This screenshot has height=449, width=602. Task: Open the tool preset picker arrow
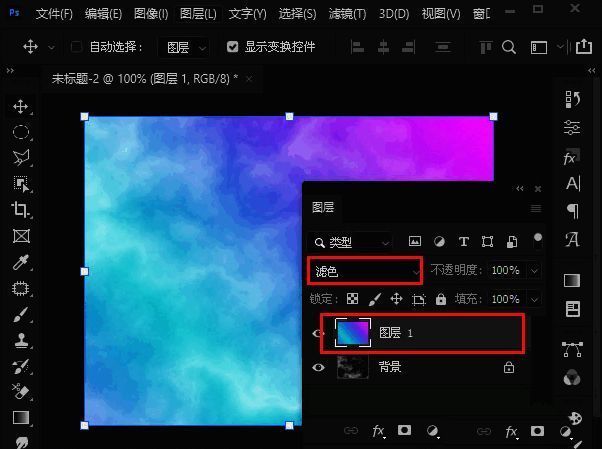[x=51, y=47]
